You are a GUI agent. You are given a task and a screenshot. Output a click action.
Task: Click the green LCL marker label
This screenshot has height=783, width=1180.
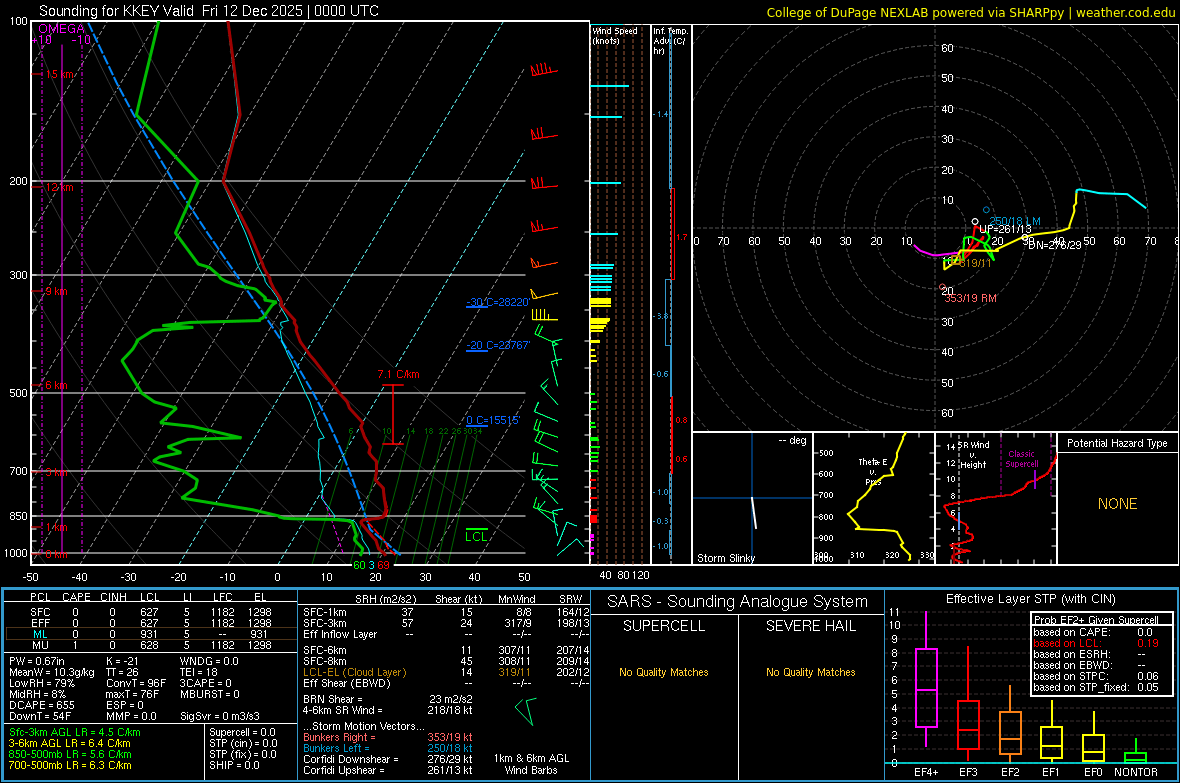(476, 536)
